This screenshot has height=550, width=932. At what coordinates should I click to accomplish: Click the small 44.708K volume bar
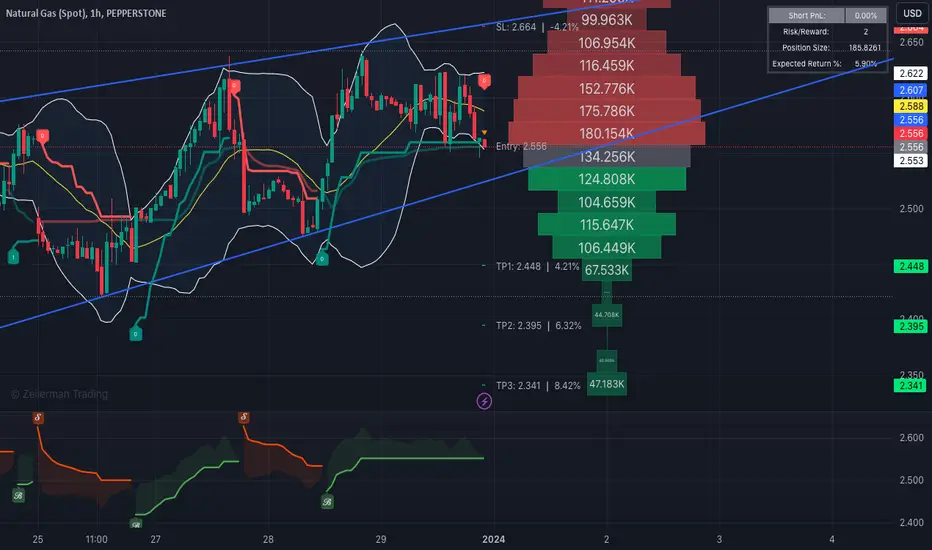click(607, 315)
